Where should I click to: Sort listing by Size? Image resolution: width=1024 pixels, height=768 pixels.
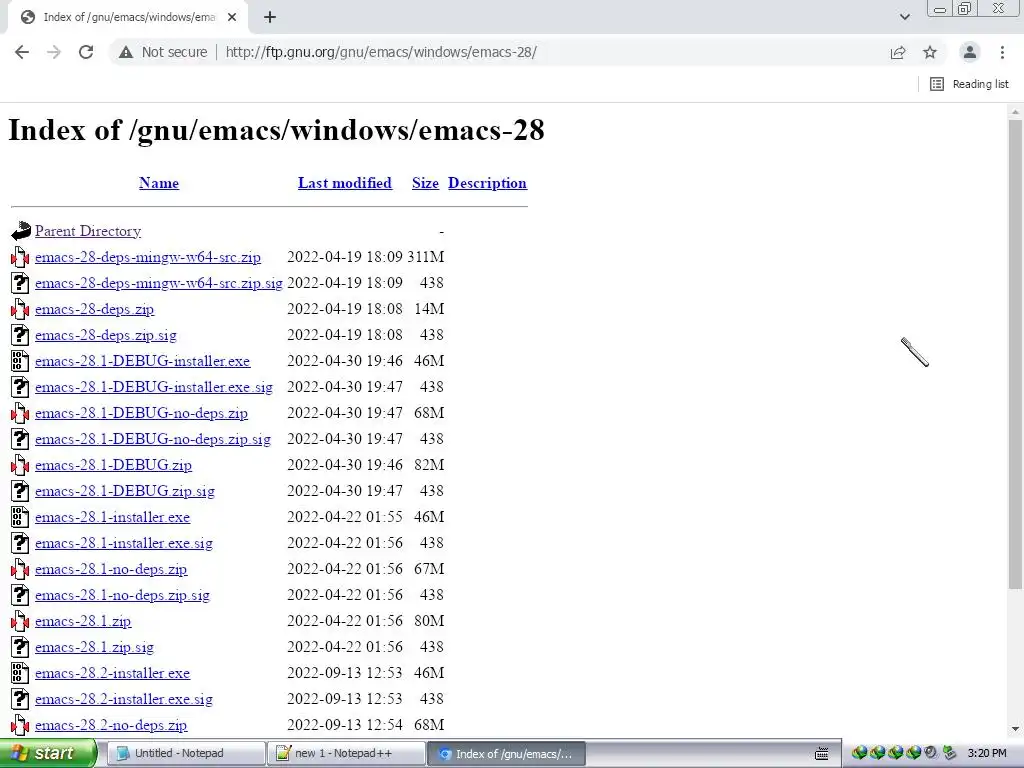coord(425,183)
